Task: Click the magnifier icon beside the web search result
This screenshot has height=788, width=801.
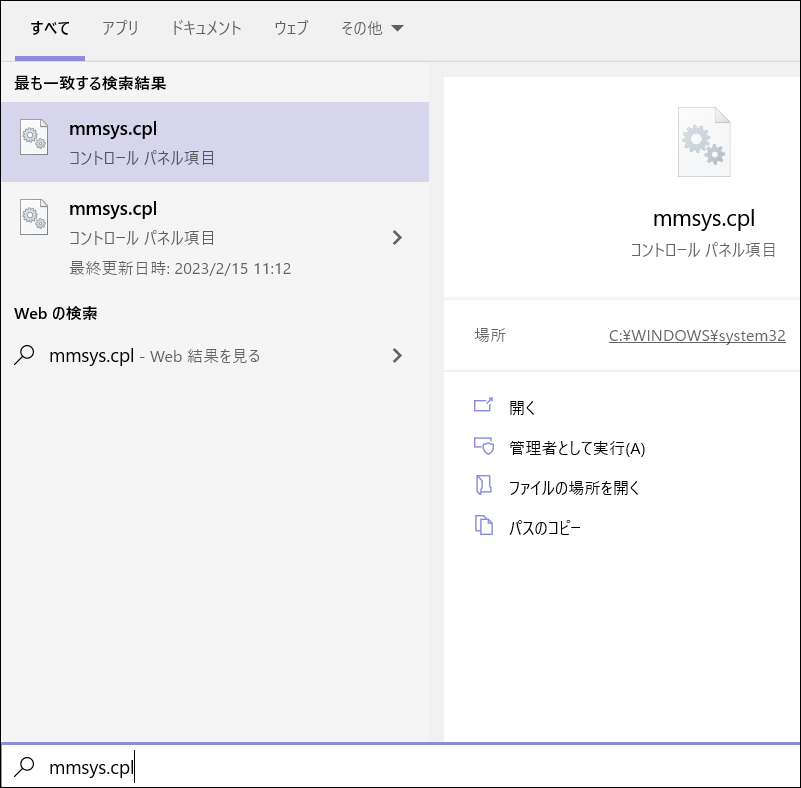Action: coord(25,355)
